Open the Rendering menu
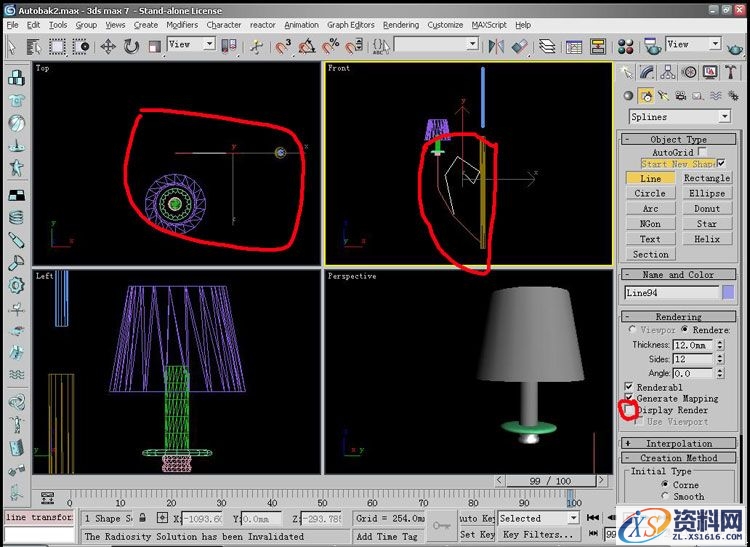The width and height of the screenshot is (750, 547). 401,25
